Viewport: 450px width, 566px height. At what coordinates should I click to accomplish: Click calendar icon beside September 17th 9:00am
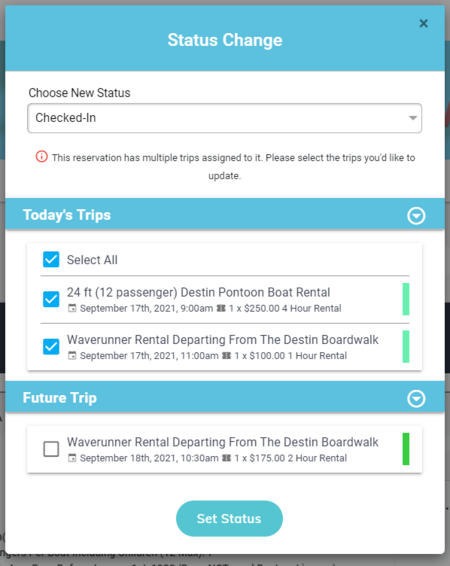tap(72, 308)
